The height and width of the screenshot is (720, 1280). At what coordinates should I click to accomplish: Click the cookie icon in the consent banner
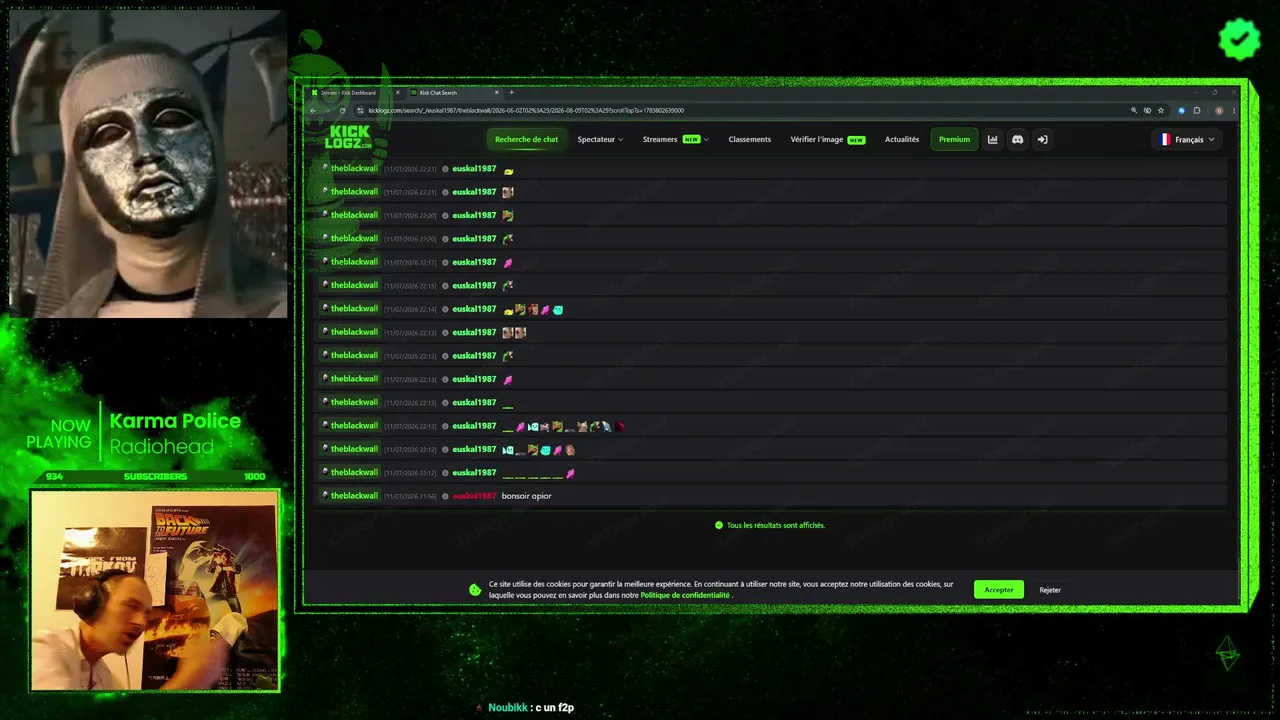(x=475, y=590)
